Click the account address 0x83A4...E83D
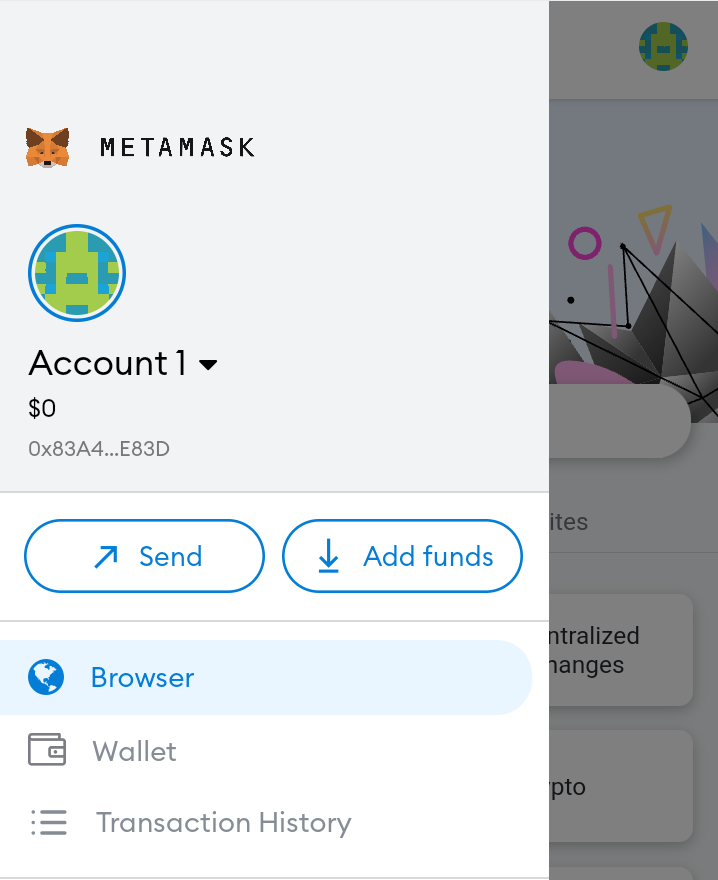Screen dimensions: 718x880 click(99, 449)
